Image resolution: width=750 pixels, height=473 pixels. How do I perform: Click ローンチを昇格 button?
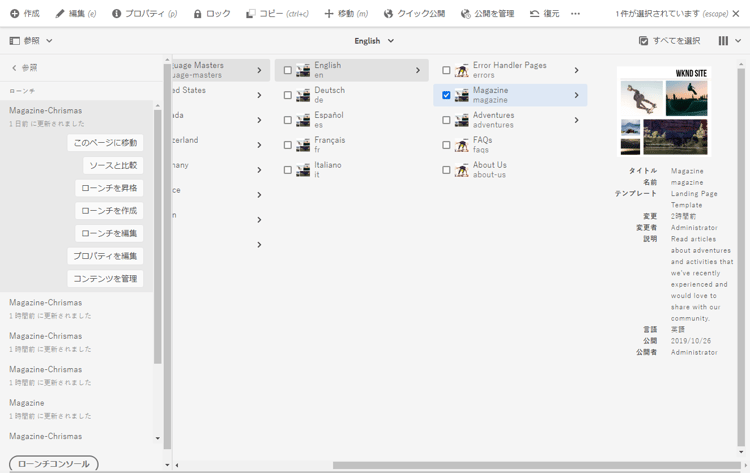(x=109, y=188)
